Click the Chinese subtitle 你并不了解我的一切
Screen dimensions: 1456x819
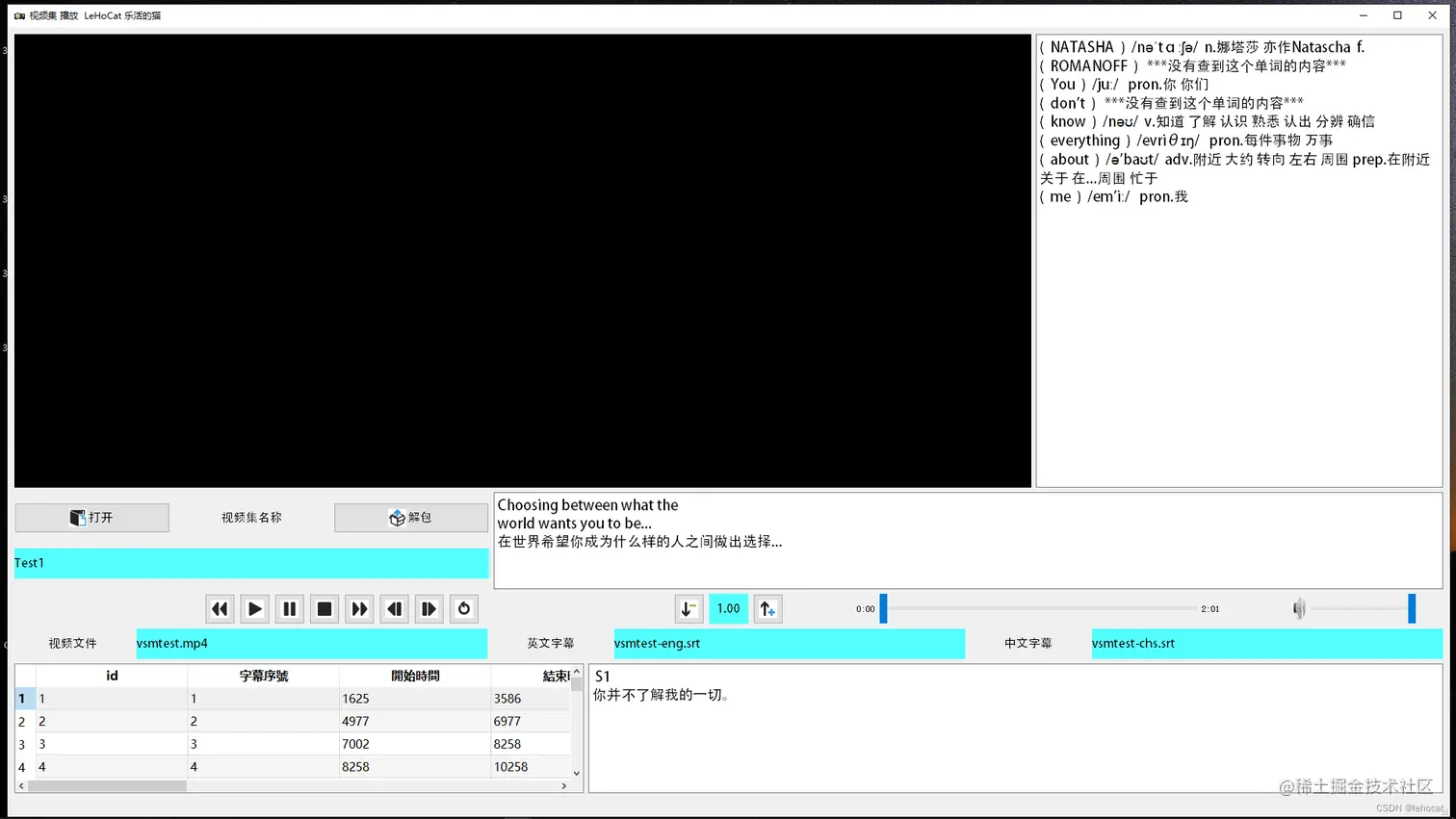coord(662,695)
